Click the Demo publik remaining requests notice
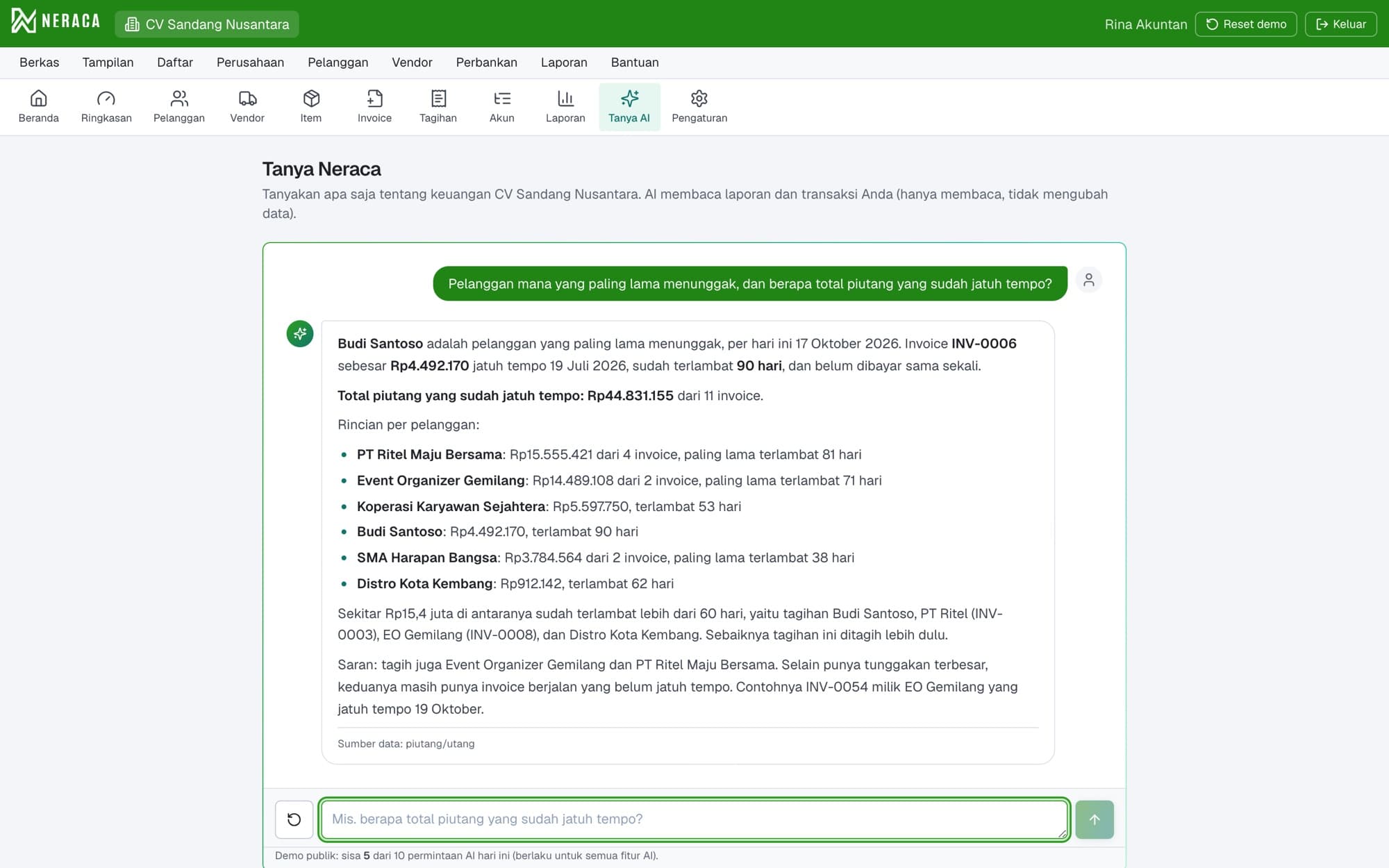The image size is (1389, 868). point(467,856)
